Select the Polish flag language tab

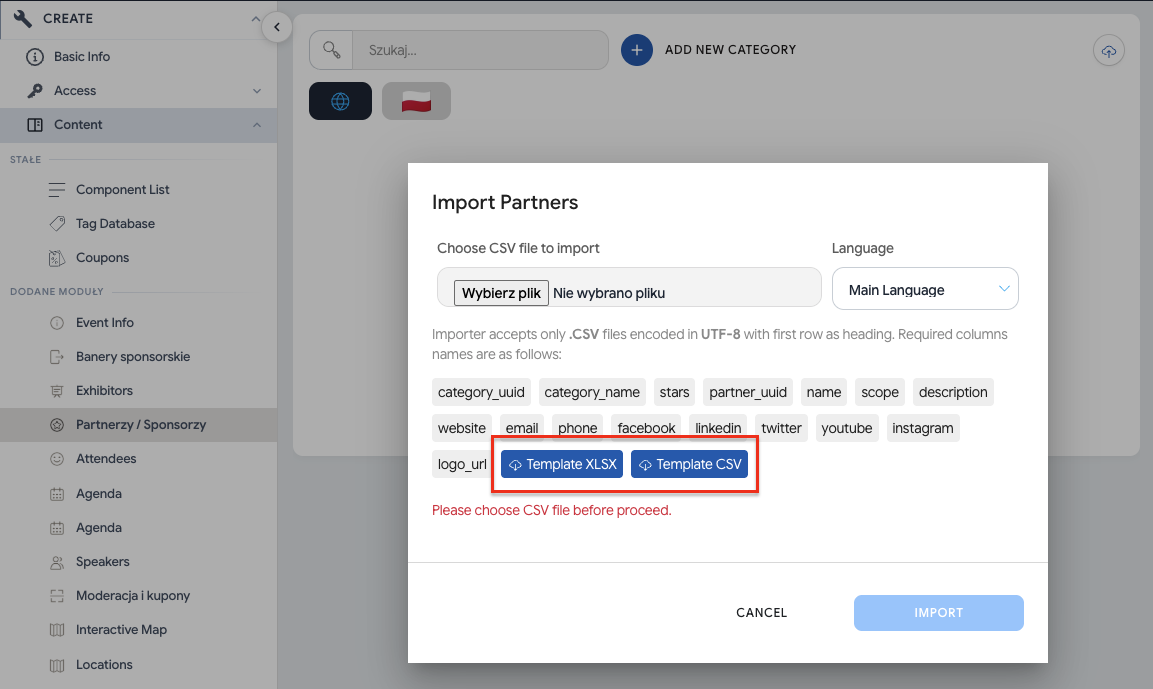coord(416,101)
